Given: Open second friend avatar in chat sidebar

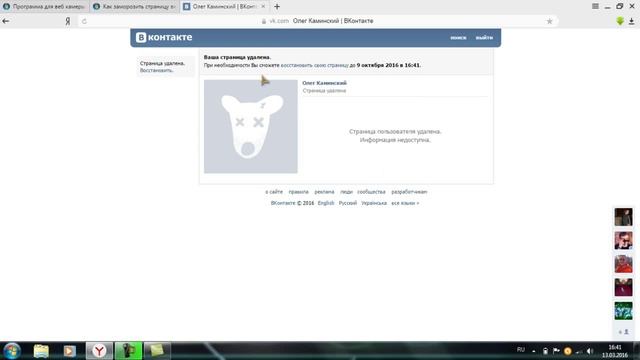Looking at the screenshot, I should (624, 240).
